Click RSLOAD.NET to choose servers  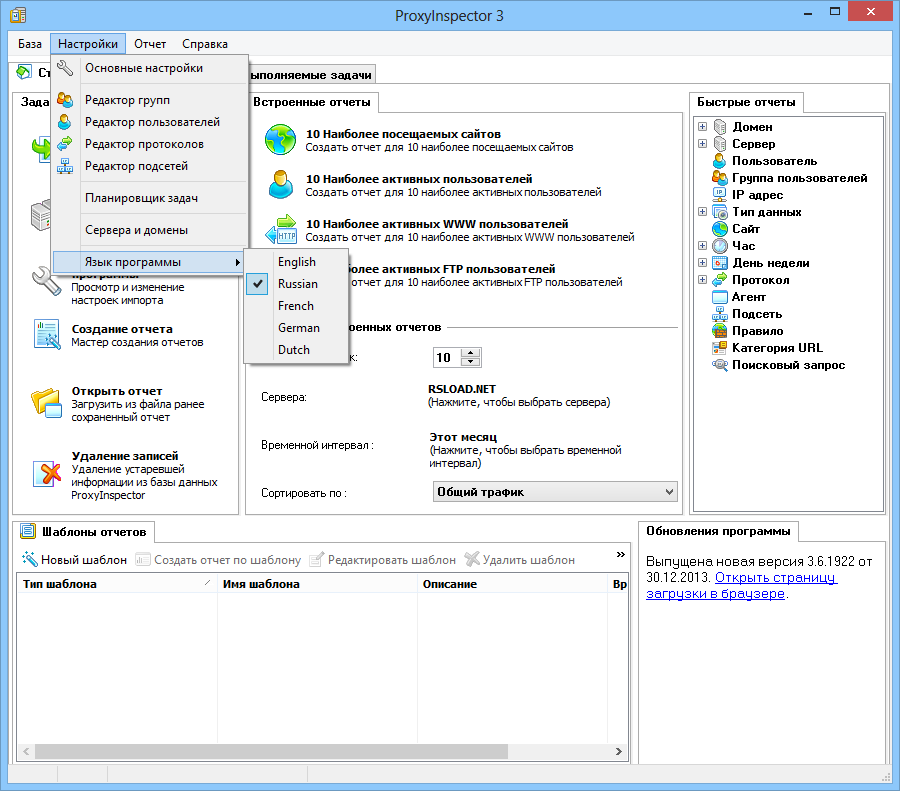point(461,389)
